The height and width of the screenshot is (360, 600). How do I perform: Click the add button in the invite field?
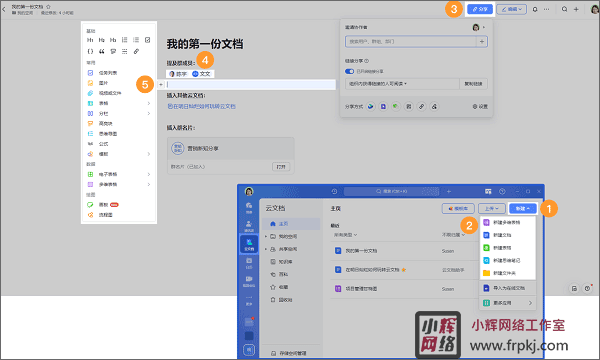tap(482, 41)
